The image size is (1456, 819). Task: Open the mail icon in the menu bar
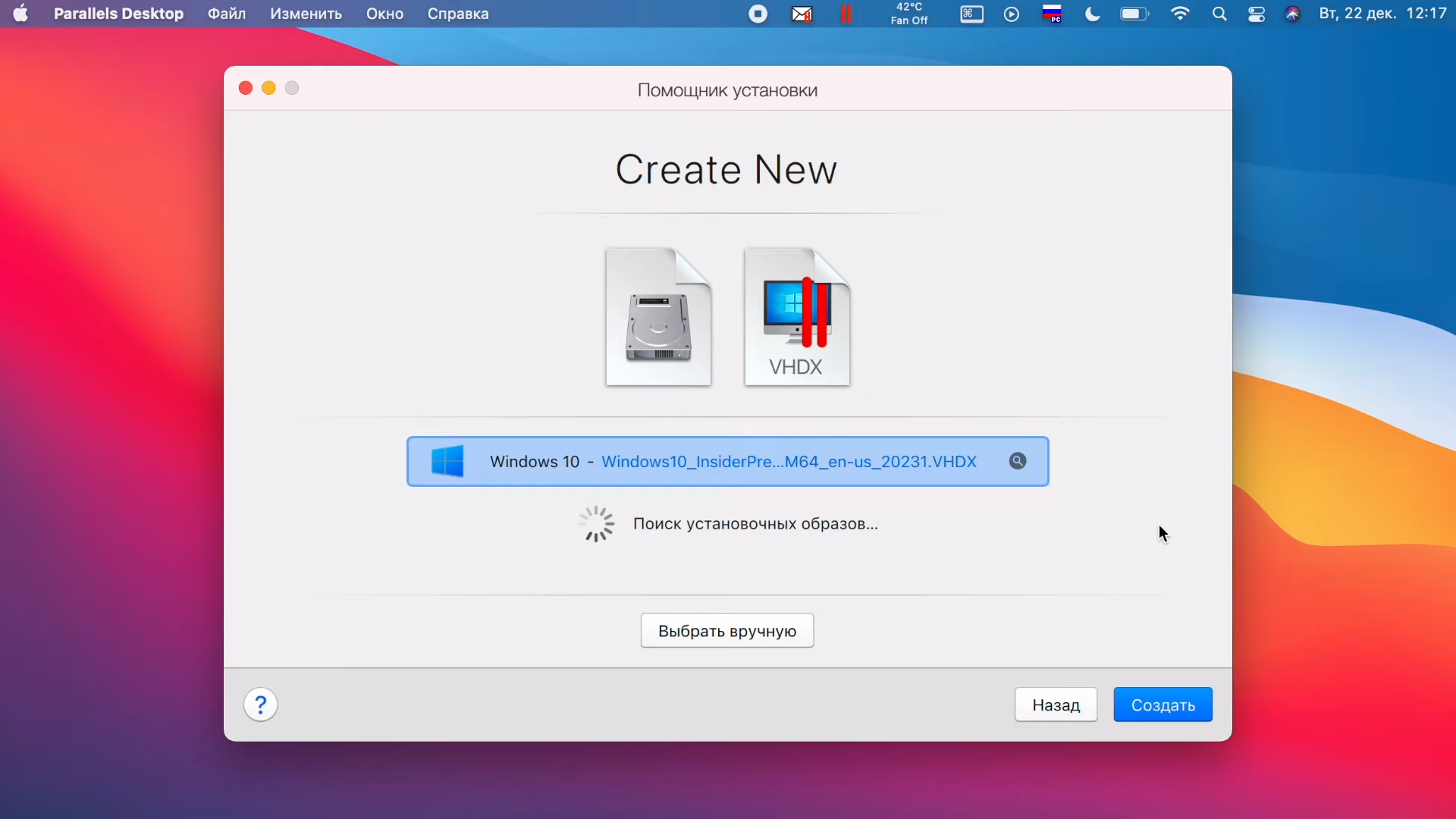click(802, 14)
